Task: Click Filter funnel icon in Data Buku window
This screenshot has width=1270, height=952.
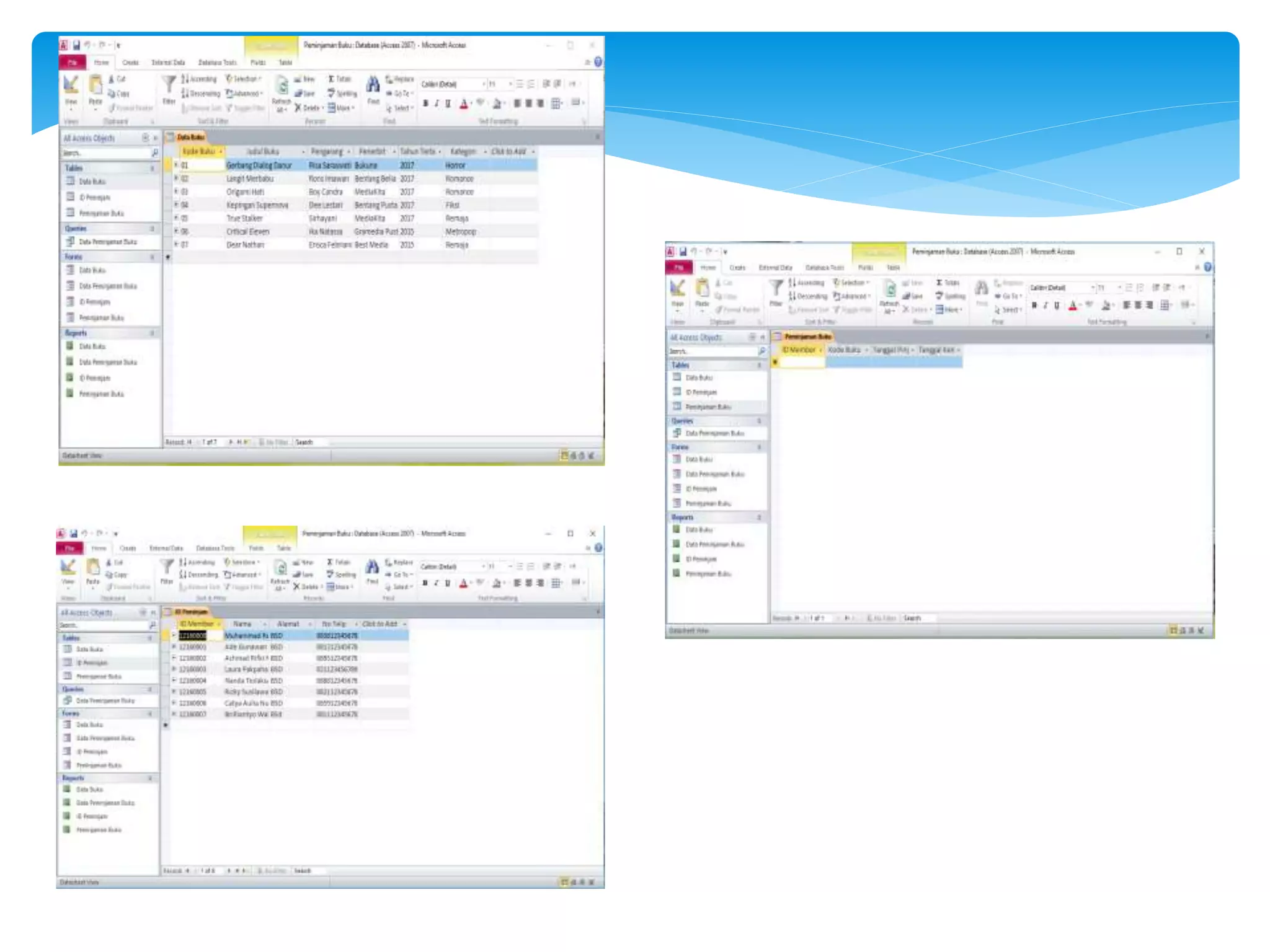Action: [168, 84]
